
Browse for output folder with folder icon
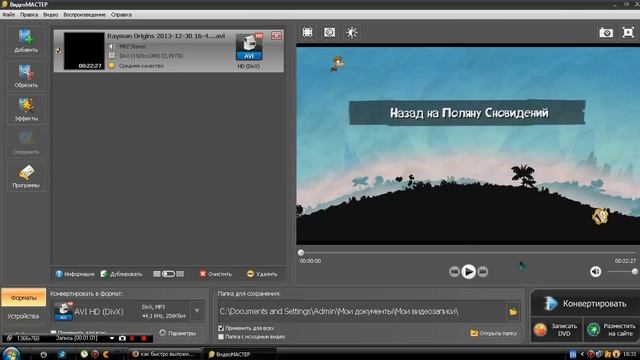click(513, 311)
